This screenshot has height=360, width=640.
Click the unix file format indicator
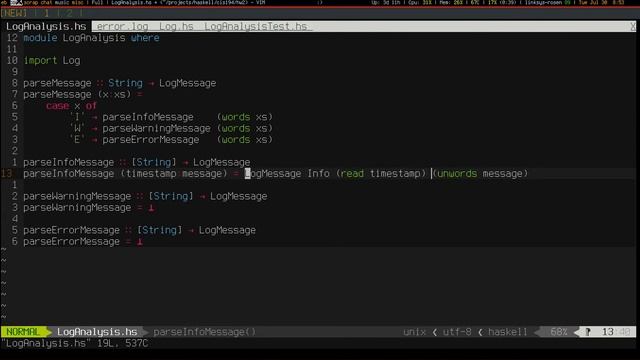coord(414,332)
